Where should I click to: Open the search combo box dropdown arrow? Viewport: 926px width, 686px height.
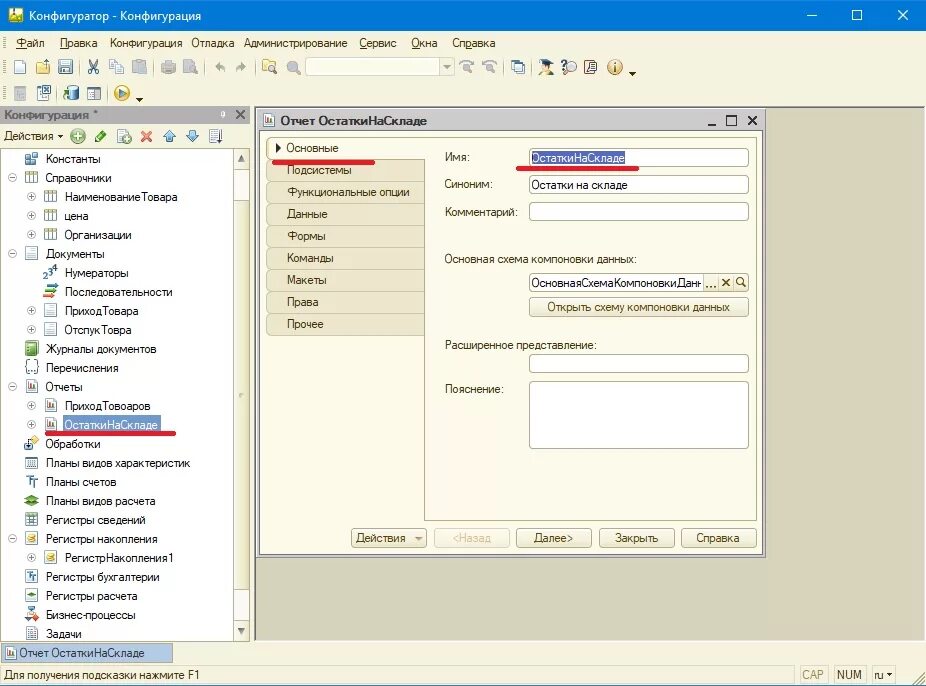[447, 67]
